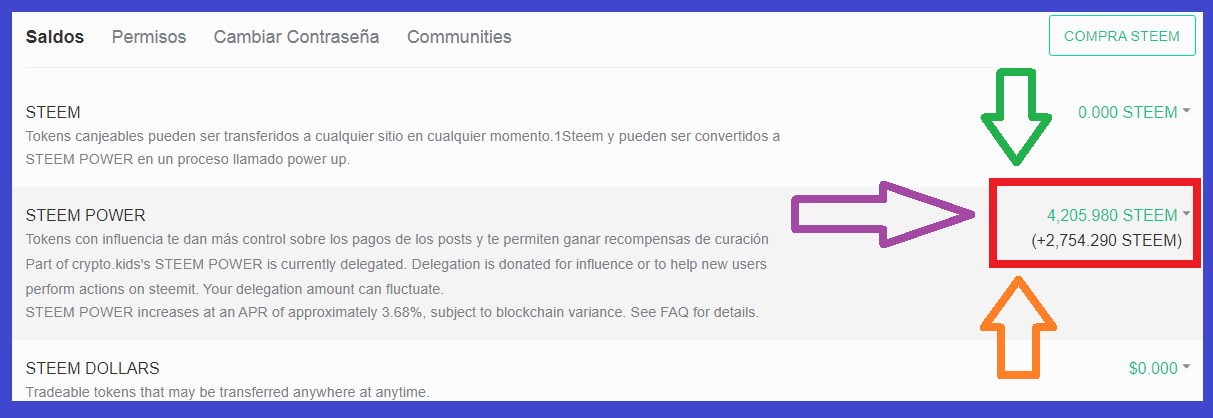Open the $0.000 Steem Dollars dropdown

1159,368
